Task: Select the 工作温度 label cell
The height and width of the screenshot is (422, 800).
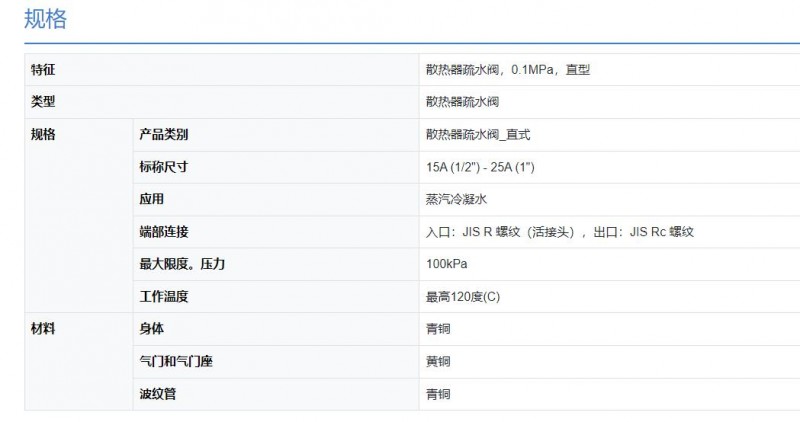Action: [x=276, y=296]
